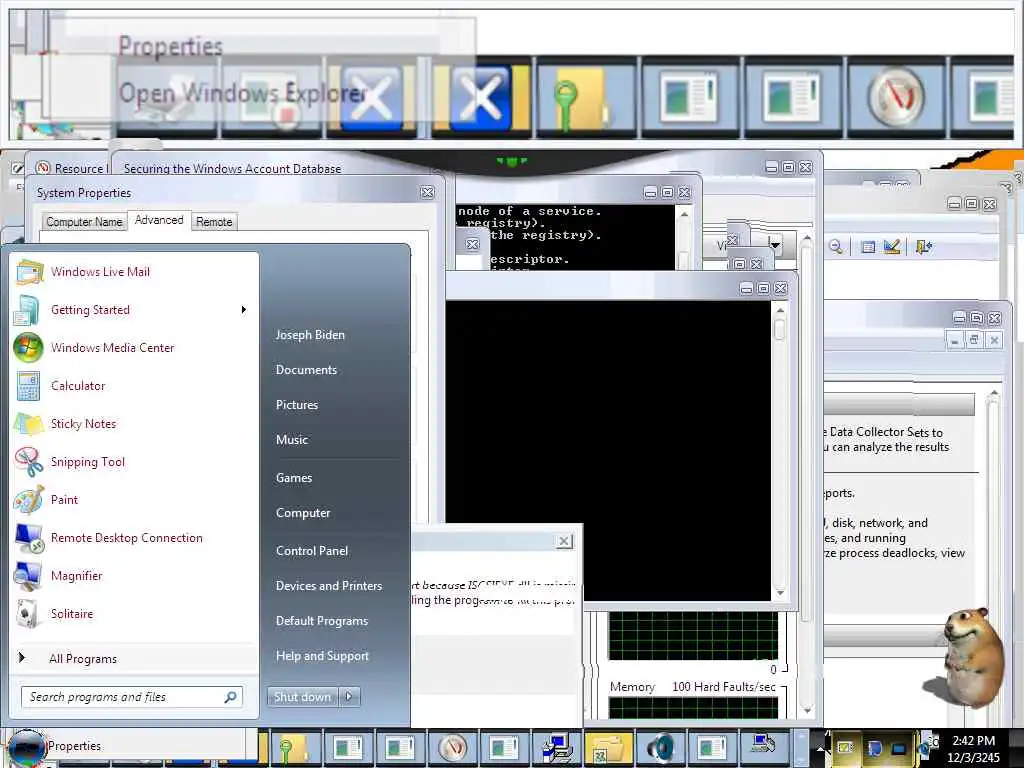Open Games from the Start menu
The height and width of the screenshot is (768, 1024).
tap(294, 478)
